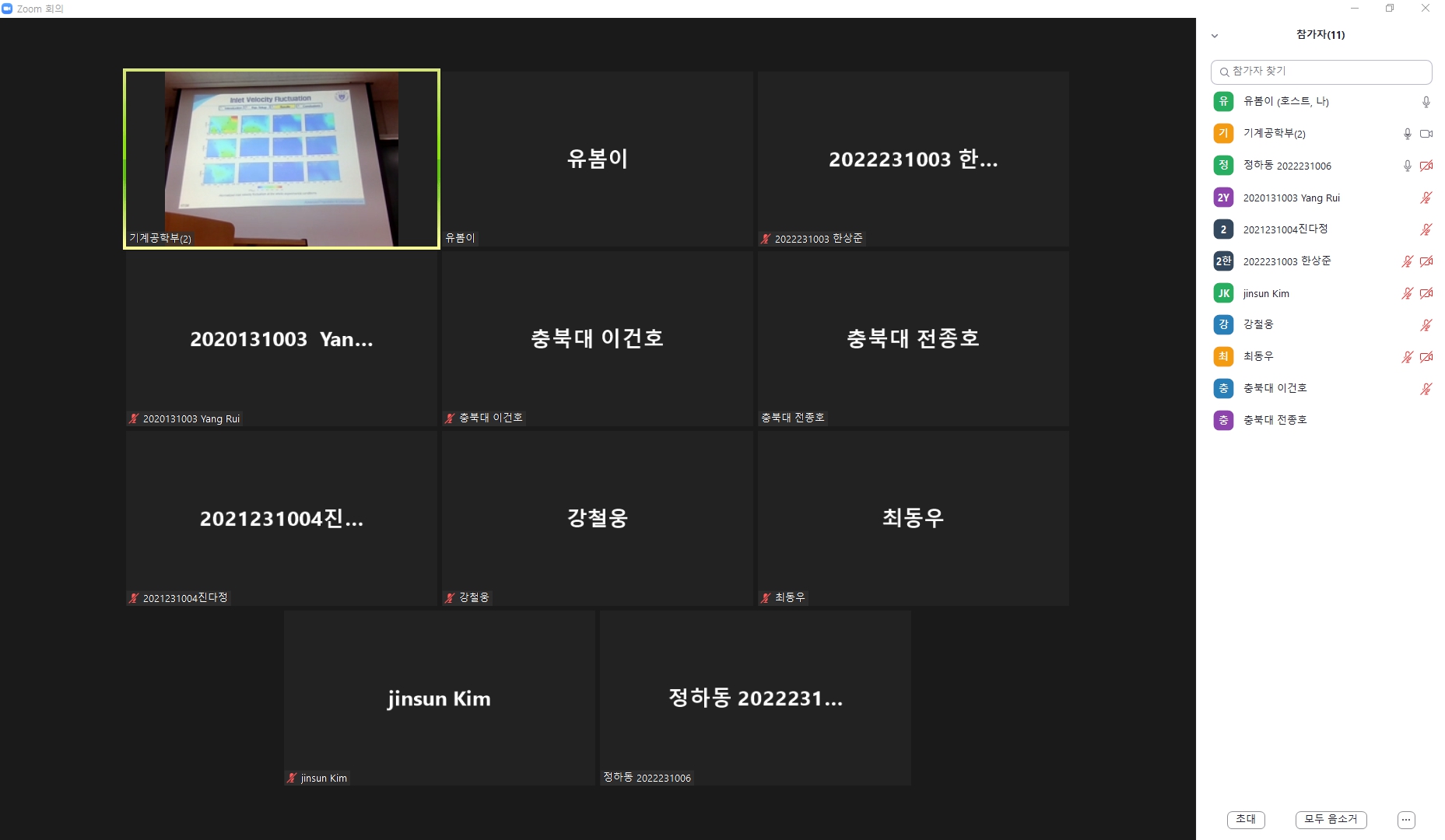Click microphone icon next to 유봄이 host

point(1426,102)
